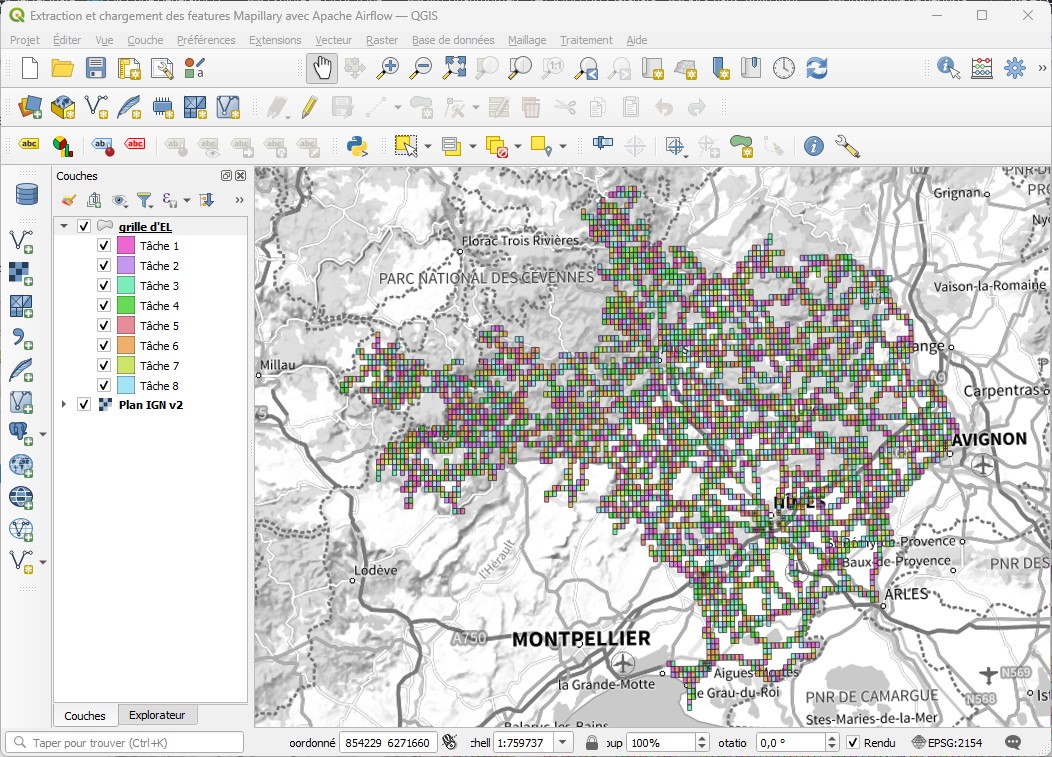1052x757 pixels.
Task: Click the pink Tâche 1 color swatch
Action: (125, 246)
